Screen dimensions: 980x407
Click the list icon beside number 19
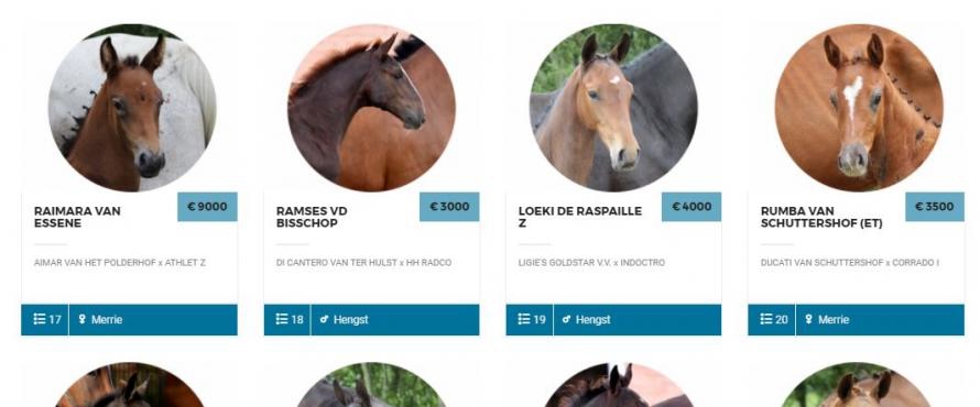(x=524, y=319)
